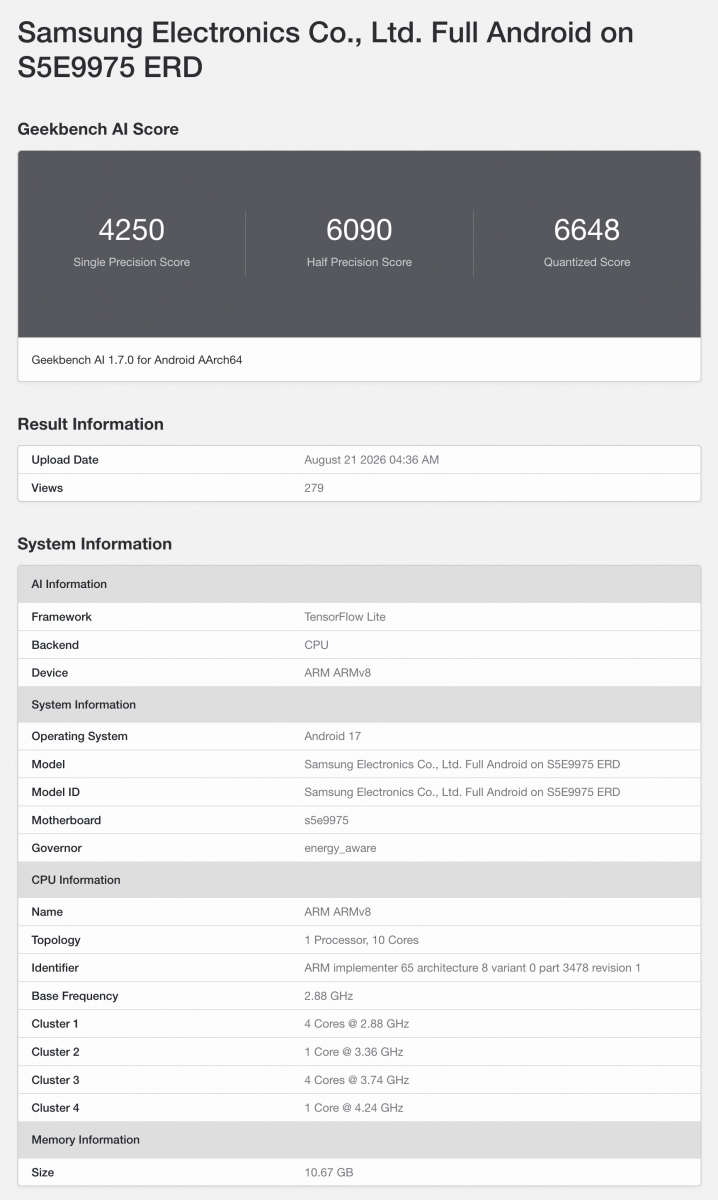
Task: Click the Cluster 1 value 4 Cores @ 2.88 GHz
Action: click(x=356, y=1024)
